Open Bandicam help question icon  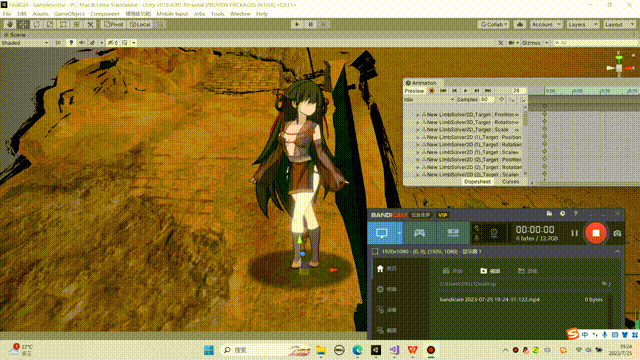(x=576, y=214)
